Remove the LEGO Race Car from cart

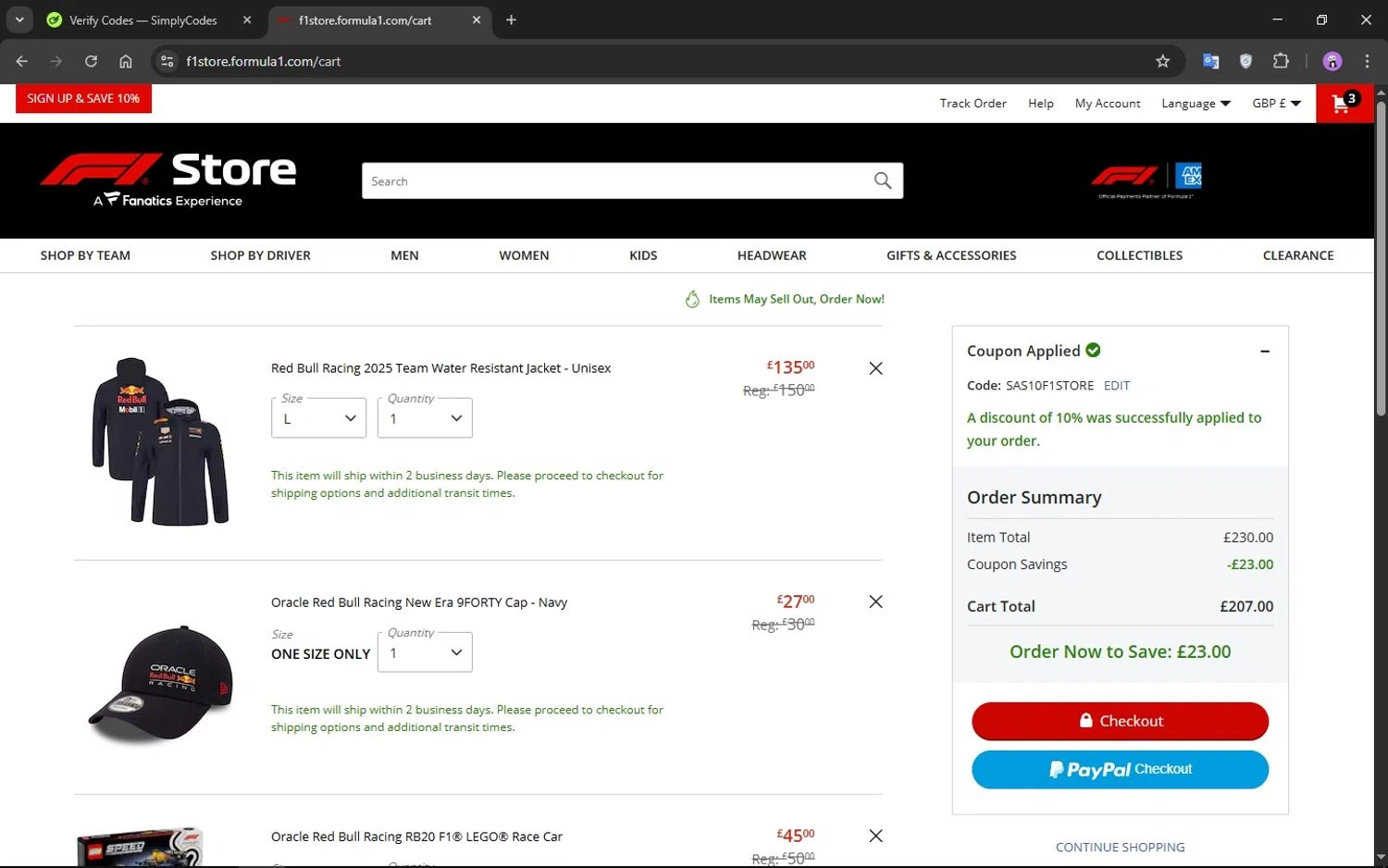[x=875, y=836]
